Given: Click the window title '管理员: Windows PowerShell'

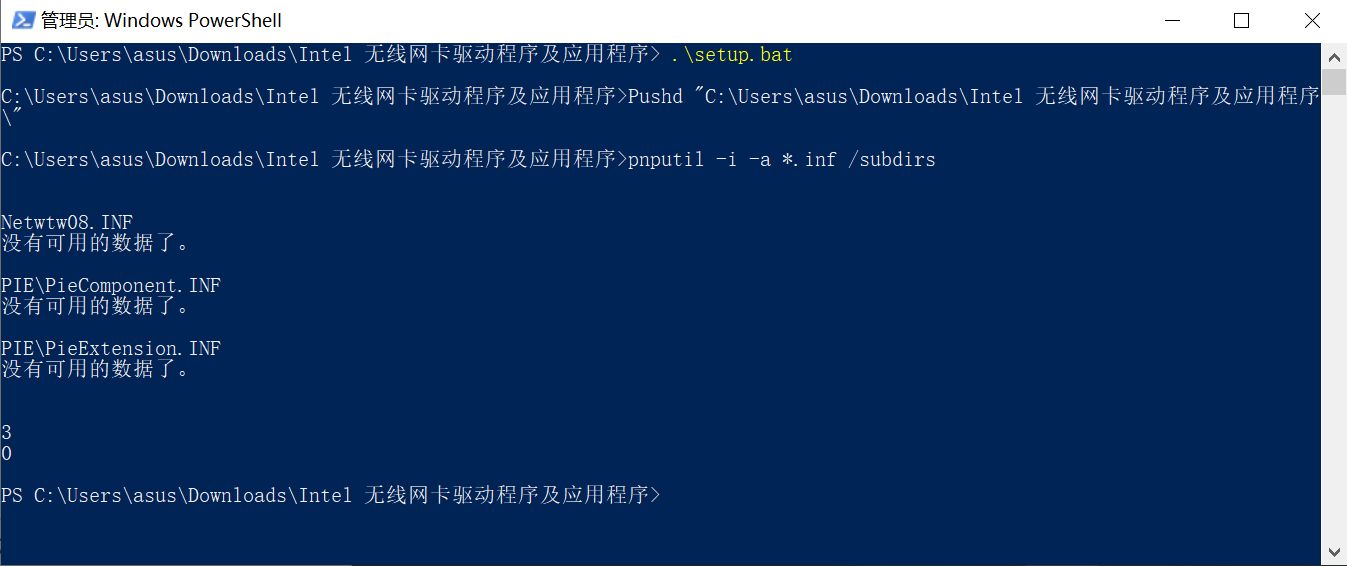Looking at the screenshot, I should (x=161, y=20).
